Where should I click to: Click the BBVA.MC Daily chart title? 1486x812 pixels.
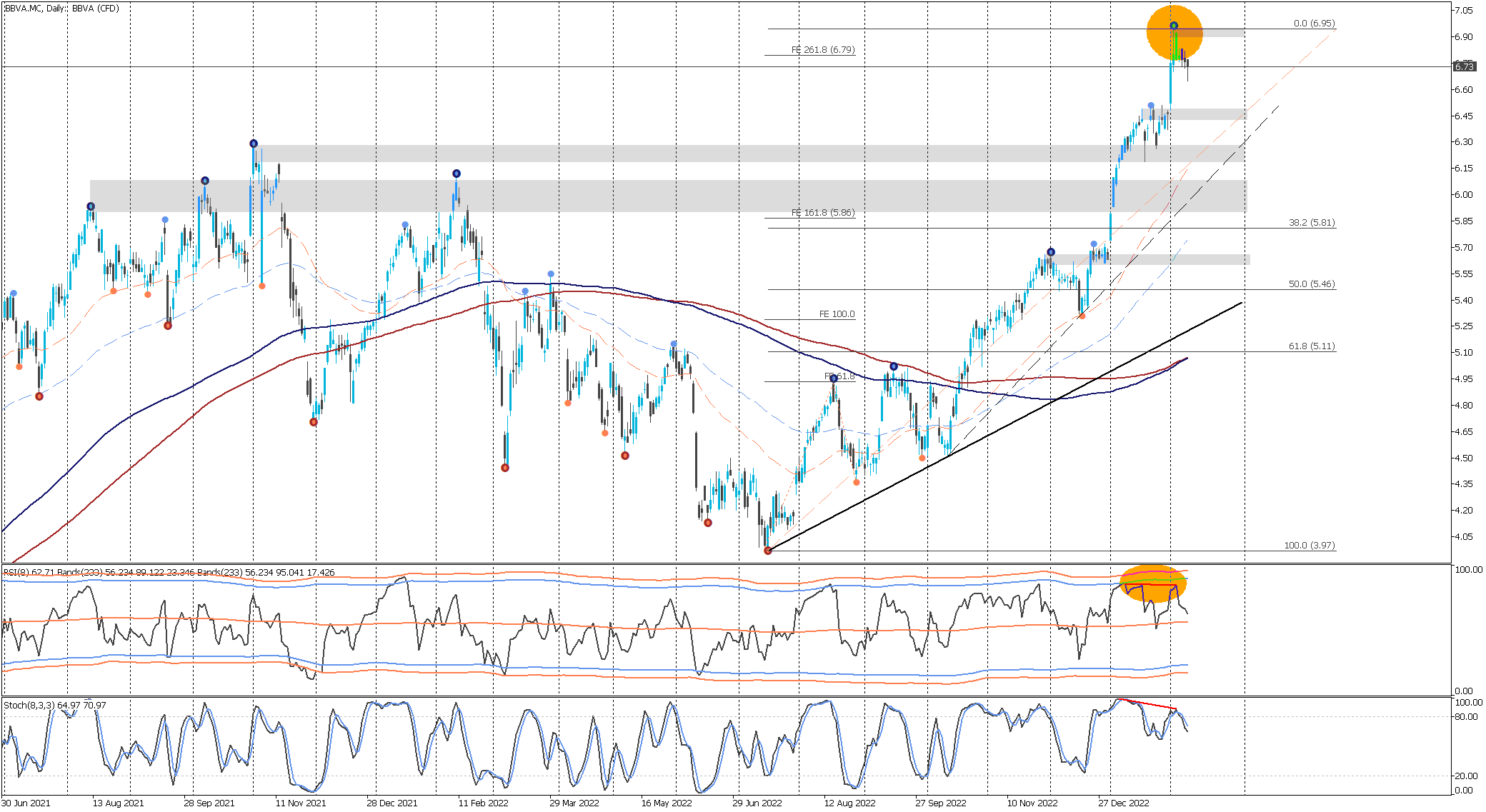click(x=62, y=9)
